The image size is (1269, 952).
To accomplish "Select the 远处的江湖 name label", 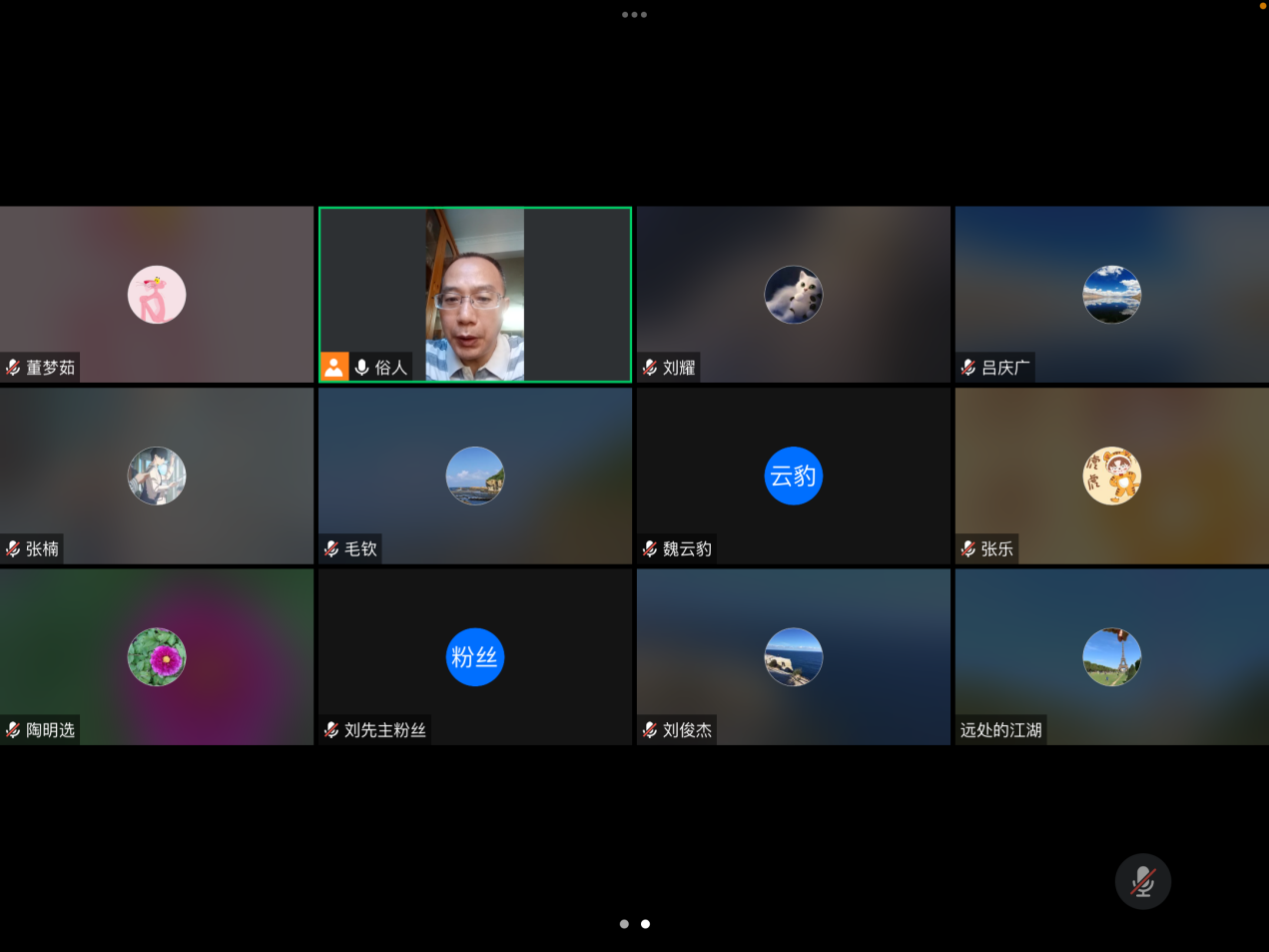I will [x=1001, y=730].
